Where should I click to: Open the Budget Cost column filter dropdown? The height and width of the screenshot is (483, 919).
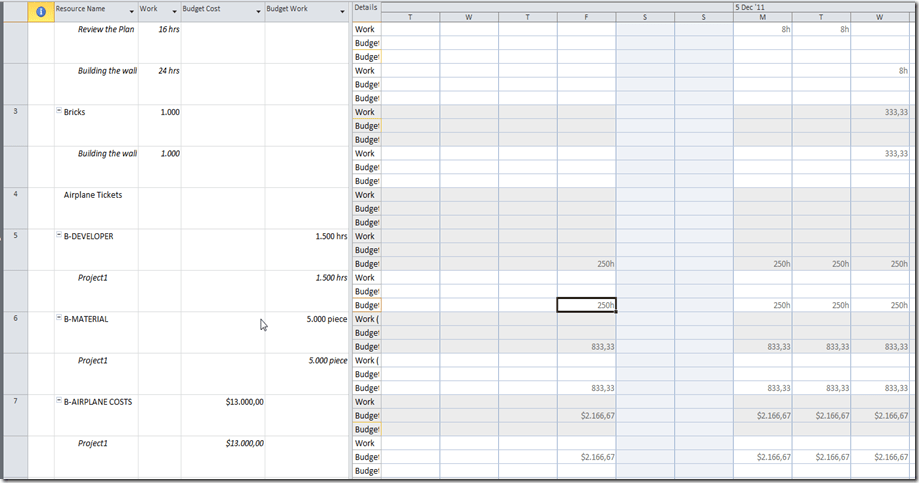tap(258, 11)
